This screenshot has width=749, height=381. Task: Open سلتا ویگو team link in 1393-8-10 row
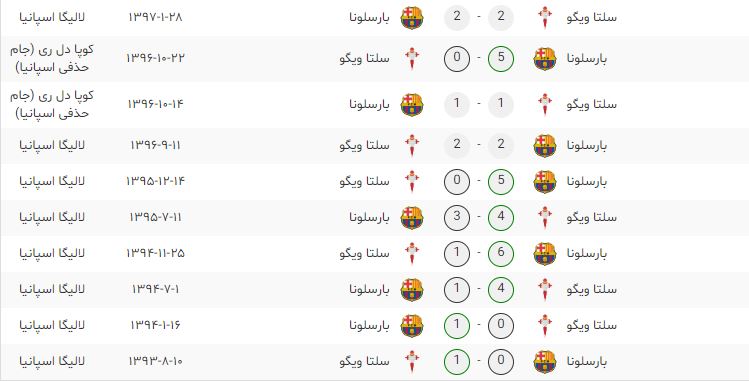tap(364, 361)
